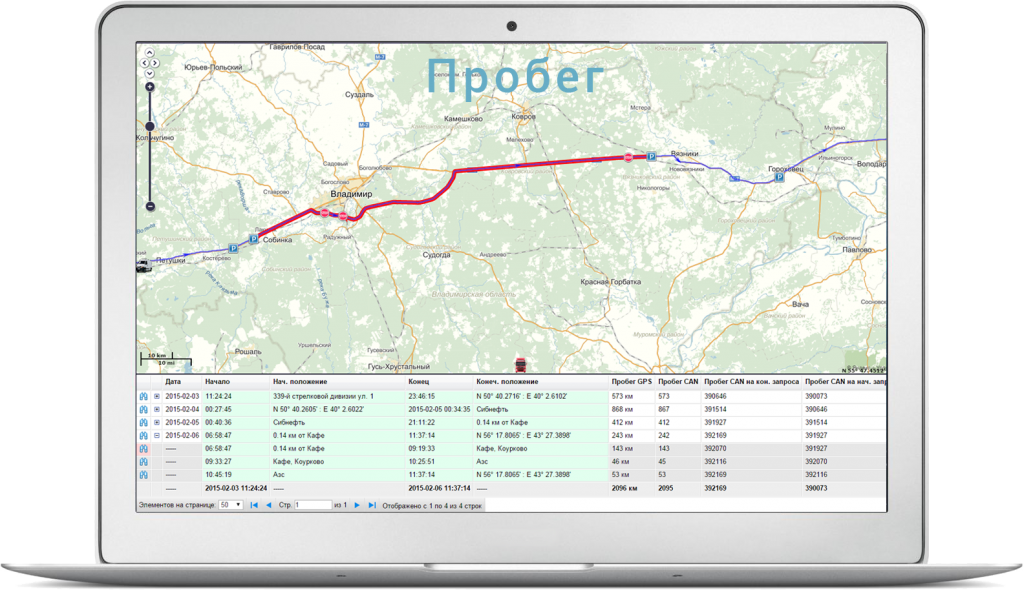Click the parking marker near Собинка
Screen dimensions: 1024x590
[x=253, y=238]
